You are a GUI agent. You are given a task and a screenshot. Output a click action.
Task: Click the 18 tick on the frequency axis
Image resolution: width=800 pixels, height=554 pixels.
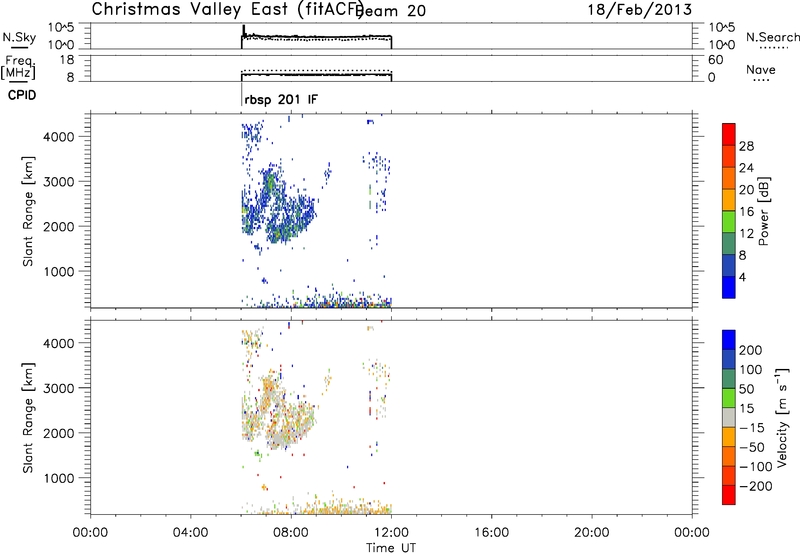point(67,60)
